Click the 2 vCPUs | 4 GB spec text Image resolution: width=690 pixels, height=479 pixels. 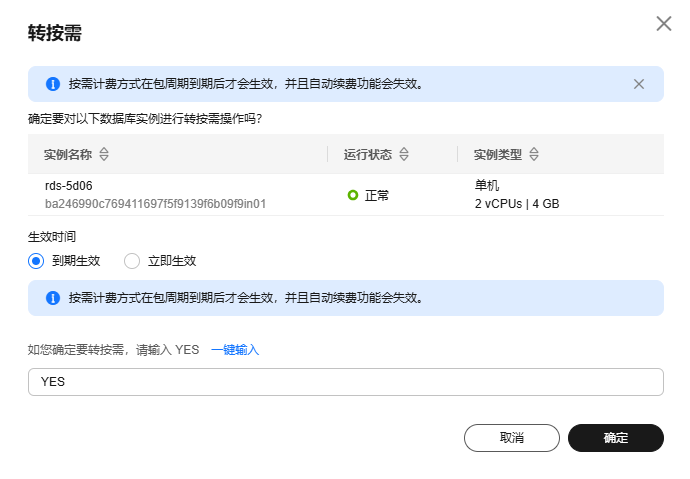(516, 204)
